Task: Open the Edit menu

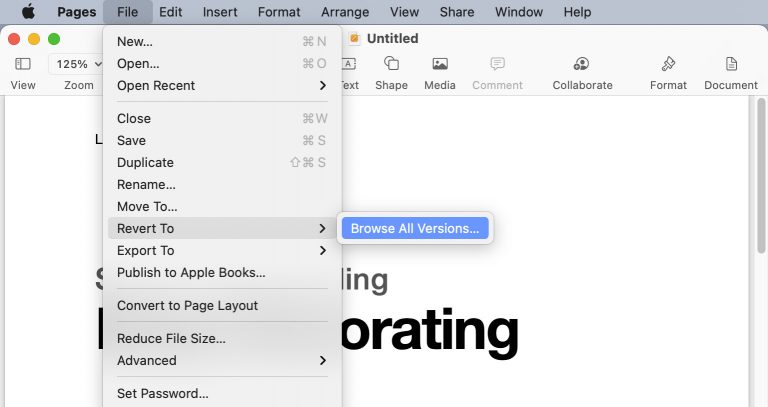Action: pos(170,12)
